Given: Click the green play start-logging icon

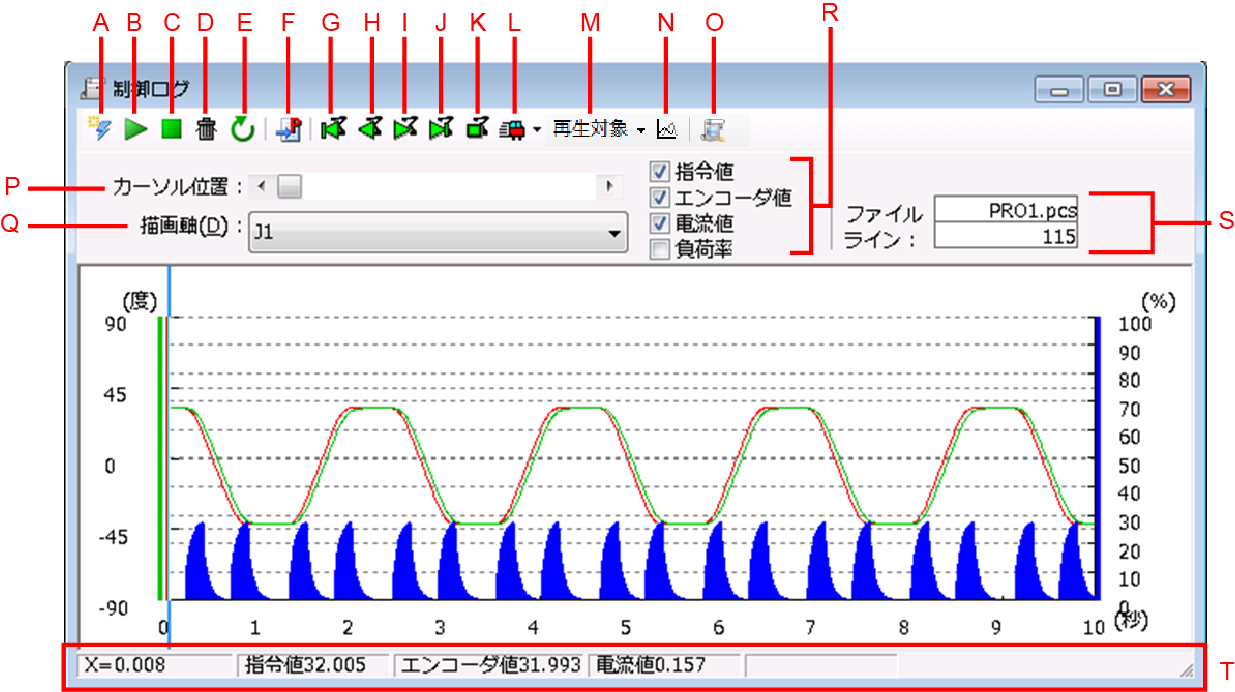Looking at the screenshot, I should pos(135,129).
